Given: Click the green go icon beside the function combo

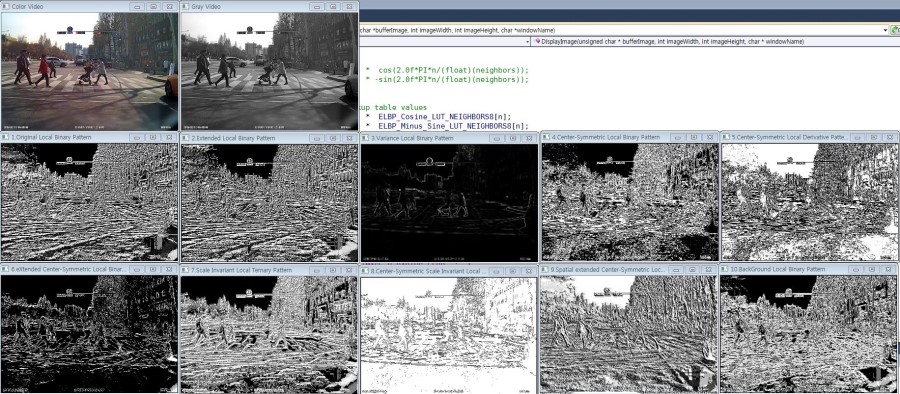Looking at the screenshot, I should coord(895,30).
